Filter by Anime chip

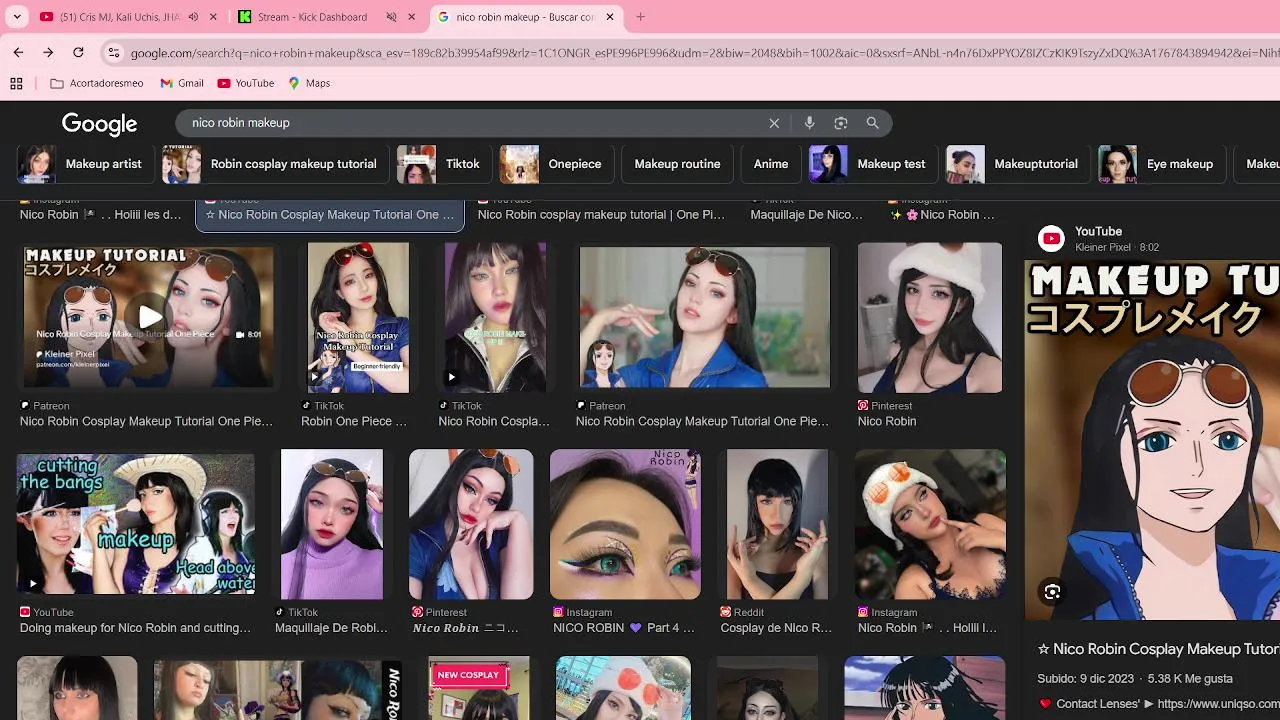click(x=771, y=164)
